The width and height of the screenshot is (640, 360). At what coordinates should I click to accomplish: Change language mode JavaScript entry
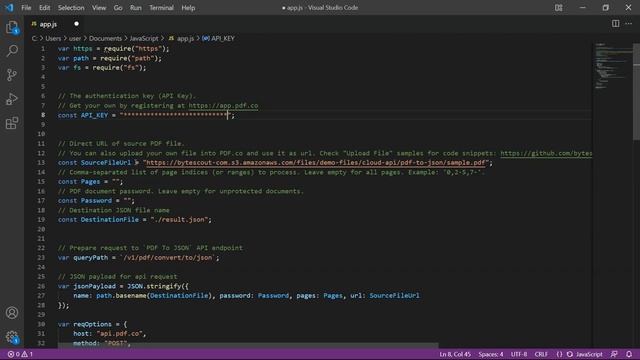coord(589,354)
